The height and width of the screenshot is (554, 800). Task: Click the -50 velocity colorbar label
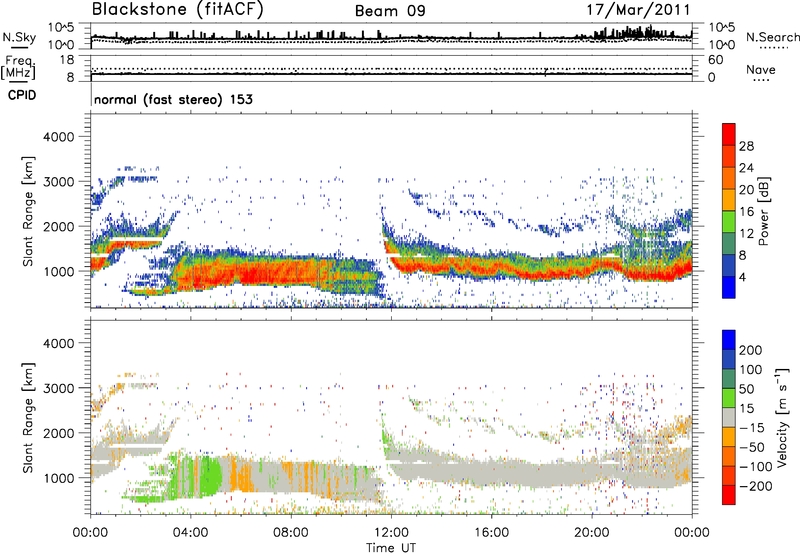pyautogui.click(x=752, y=447)
